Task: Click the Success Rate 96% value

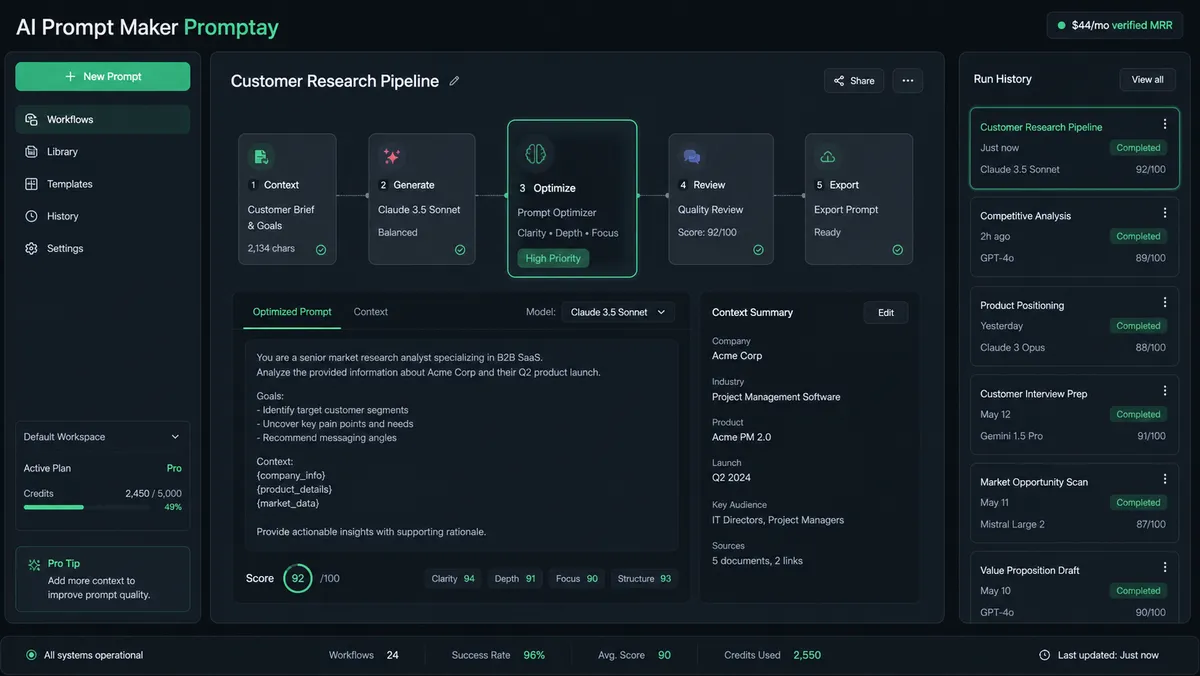Action: click(534, 655)
